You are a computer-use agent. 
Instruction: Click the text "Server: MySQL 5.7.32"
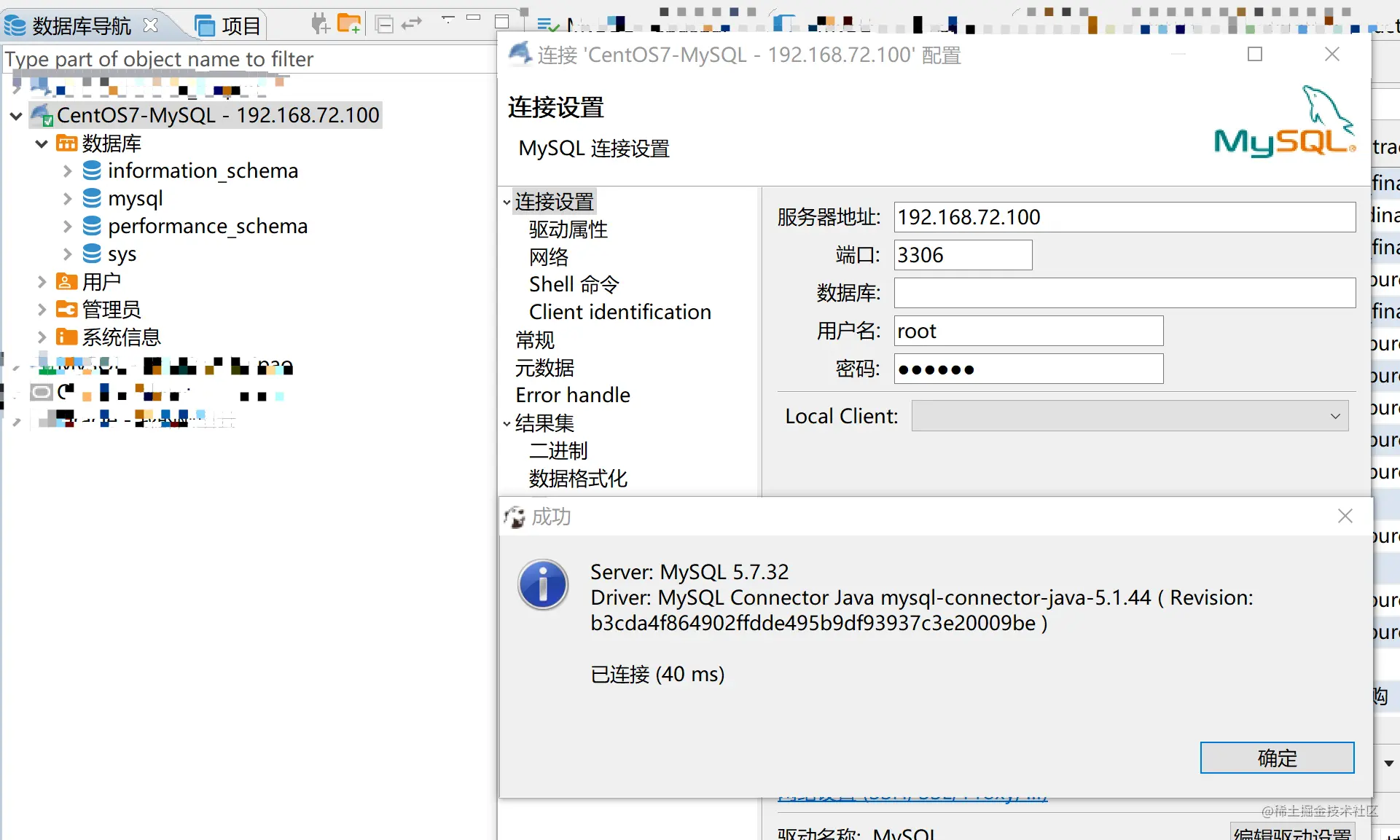coord(689,572)
